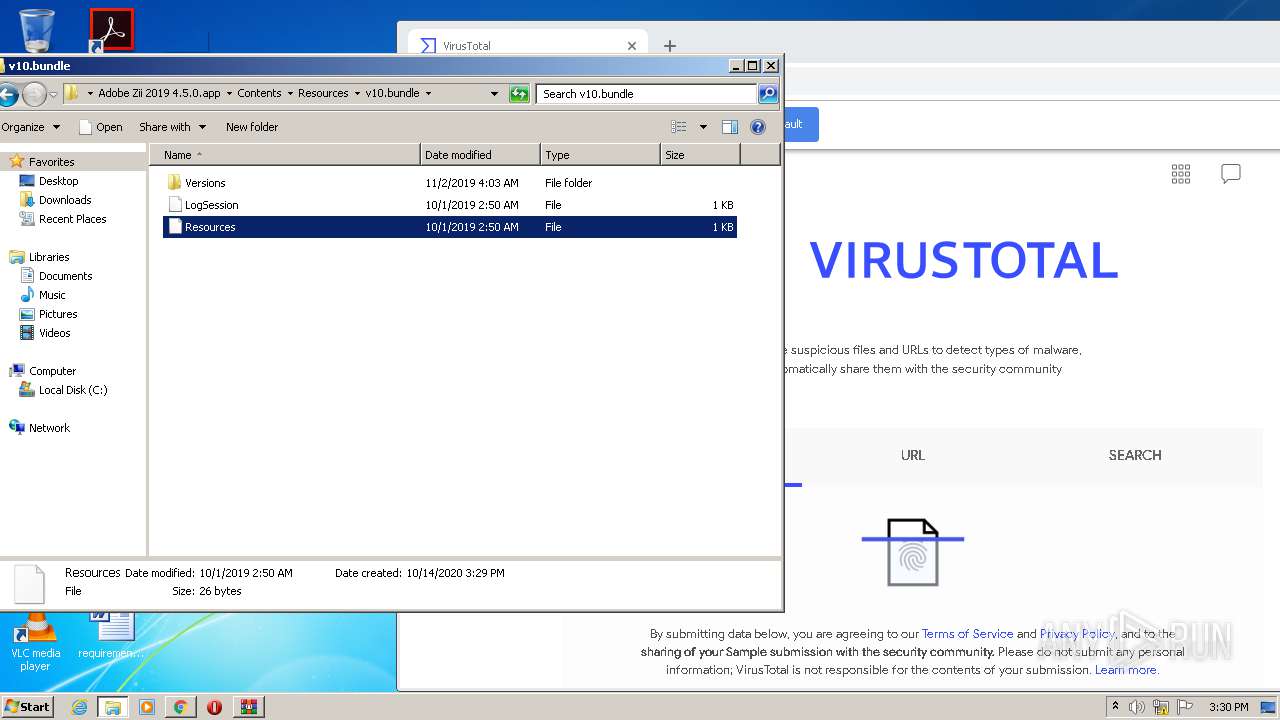The height and width of the screenshot is (720, 1280).
Task: Open the WinRAR taskbar icon
Action: click(x=248, y=707)
